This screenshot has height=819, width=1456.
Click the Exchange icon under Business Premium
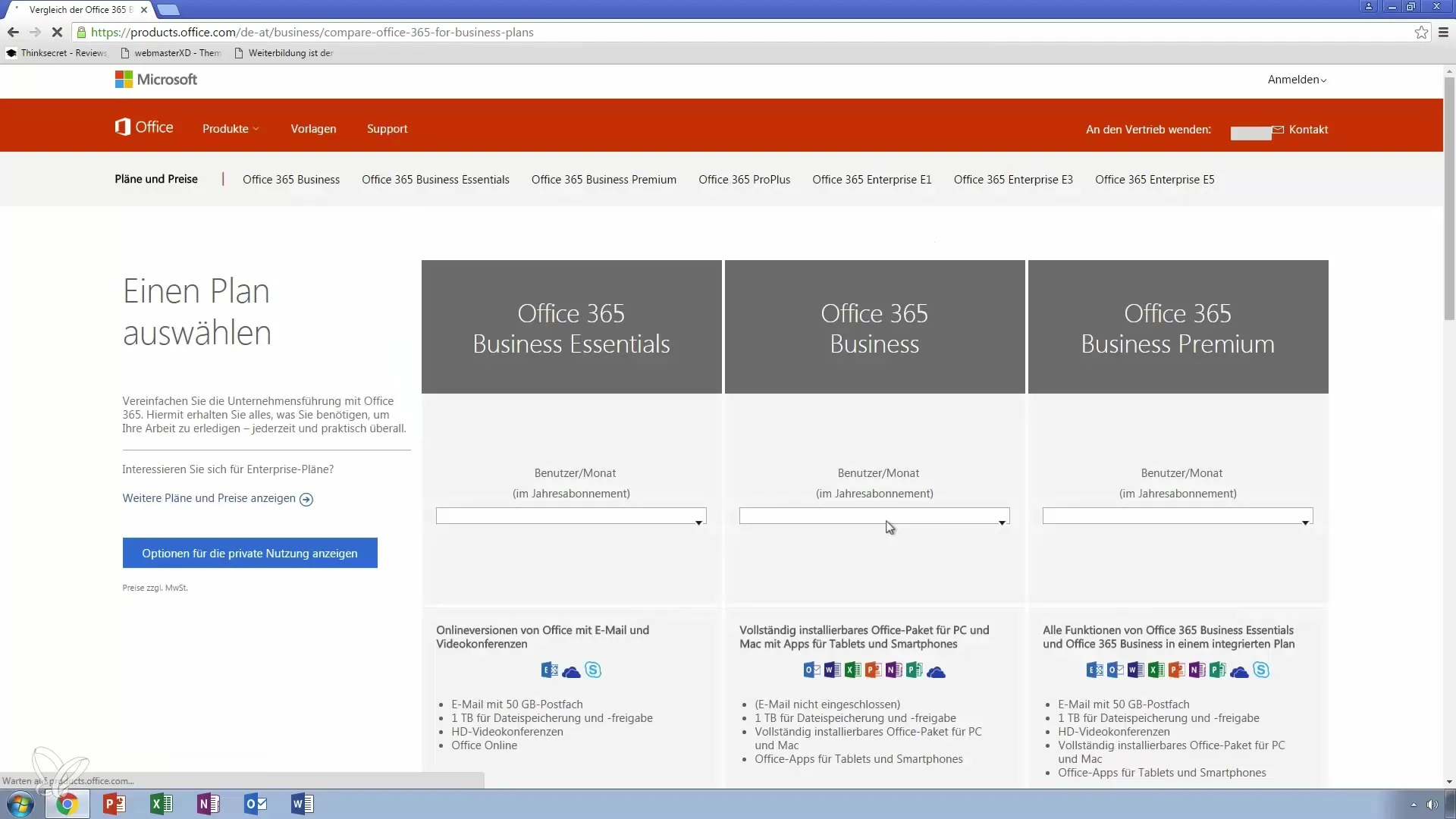tap(1094, 670)
